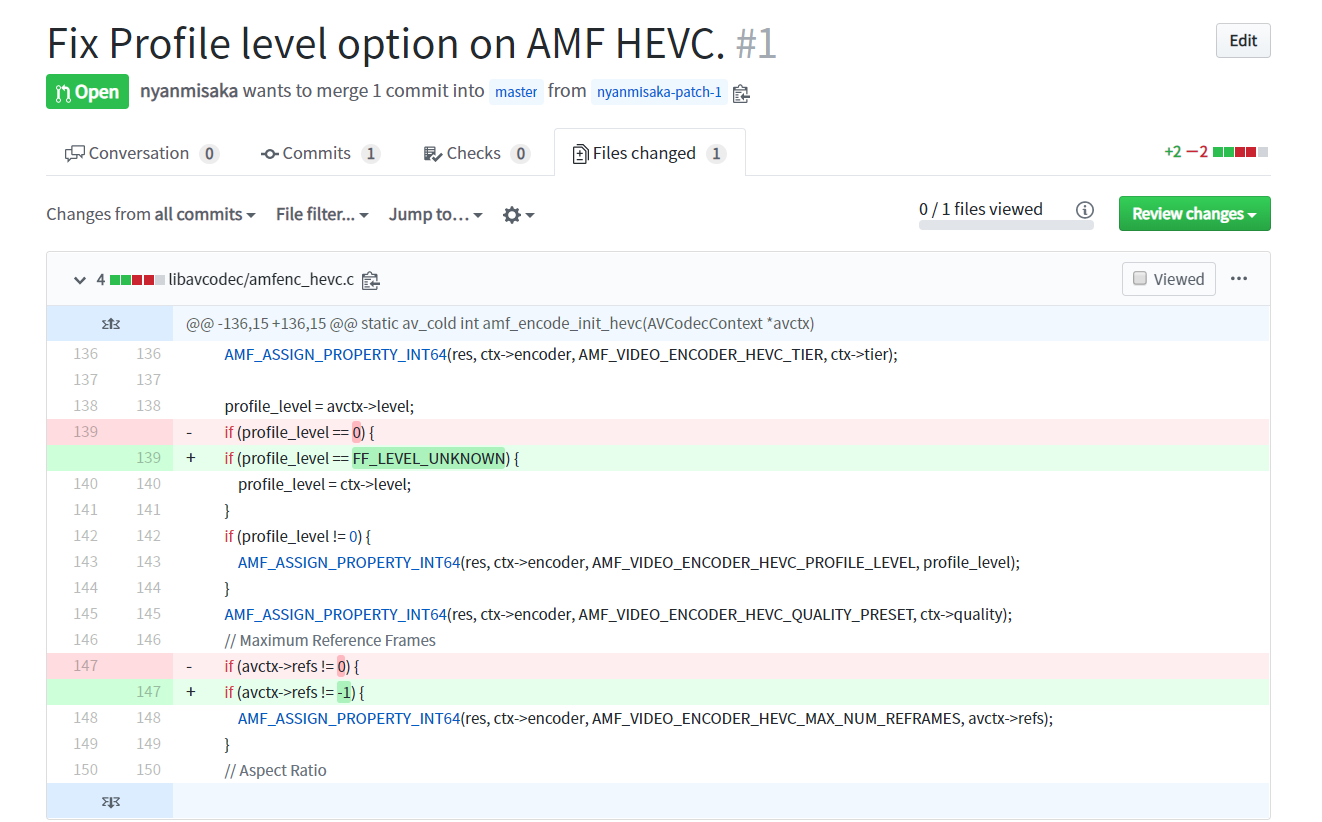Click the Open pull request status badge

87,92
